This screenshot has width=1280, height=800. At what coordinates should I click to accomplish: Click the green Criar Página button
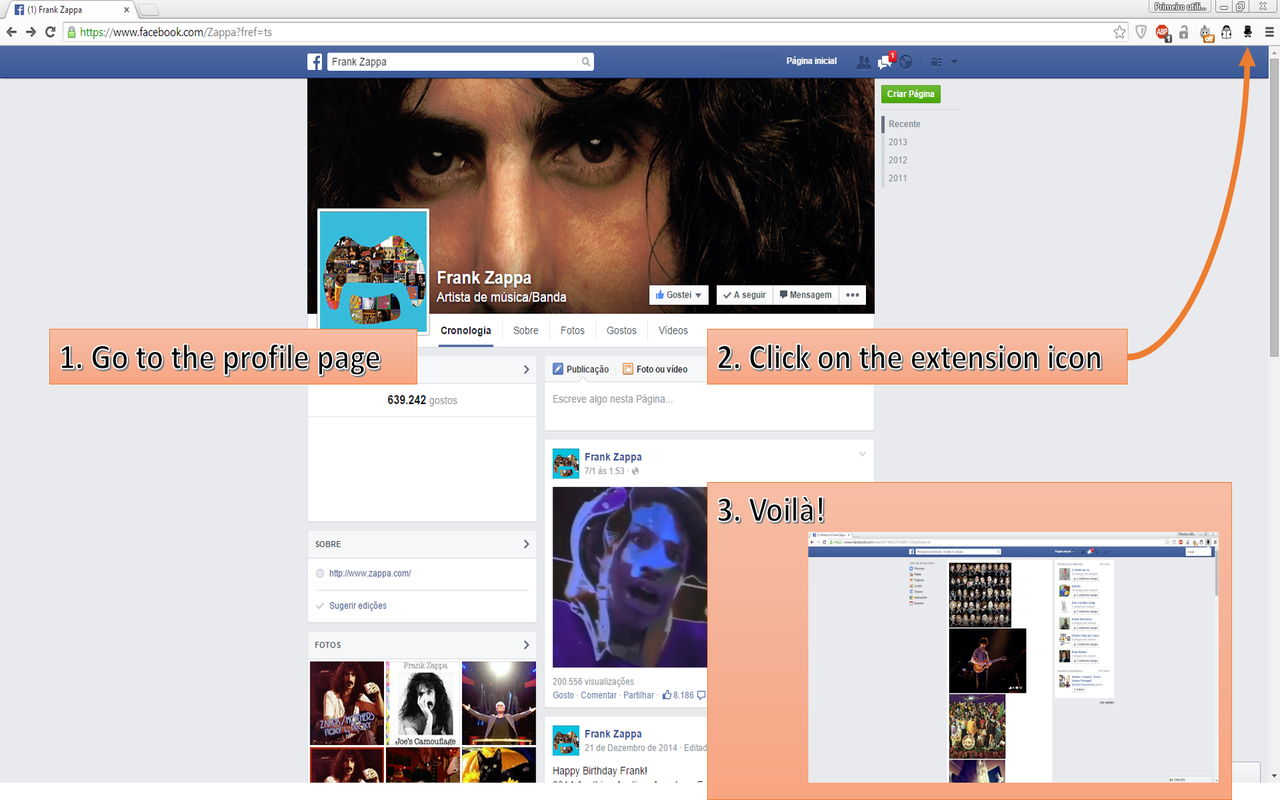[x=911, y=94]
